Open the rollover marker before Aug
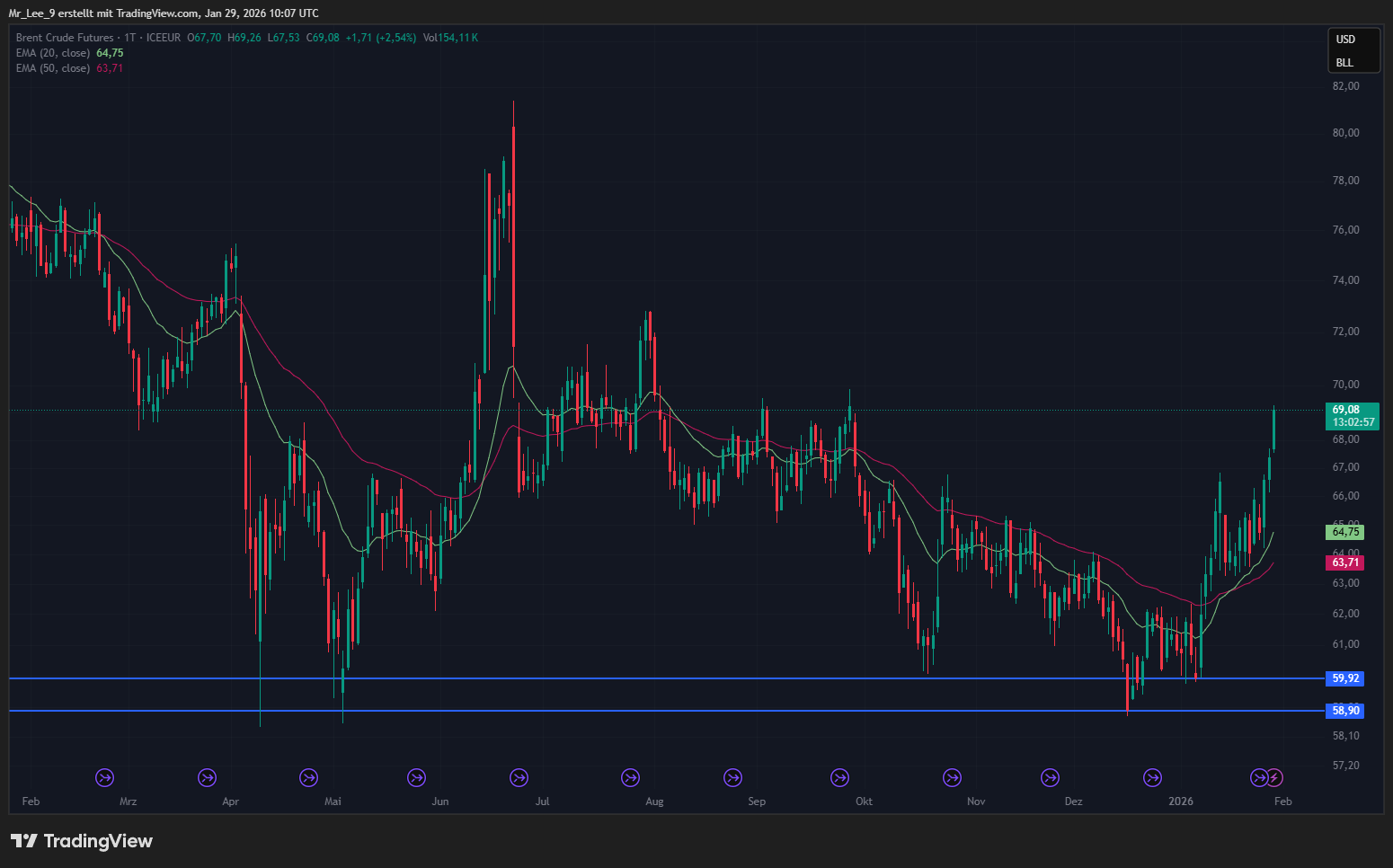This screenshot has height=868, width=1393. coord(631,777)
